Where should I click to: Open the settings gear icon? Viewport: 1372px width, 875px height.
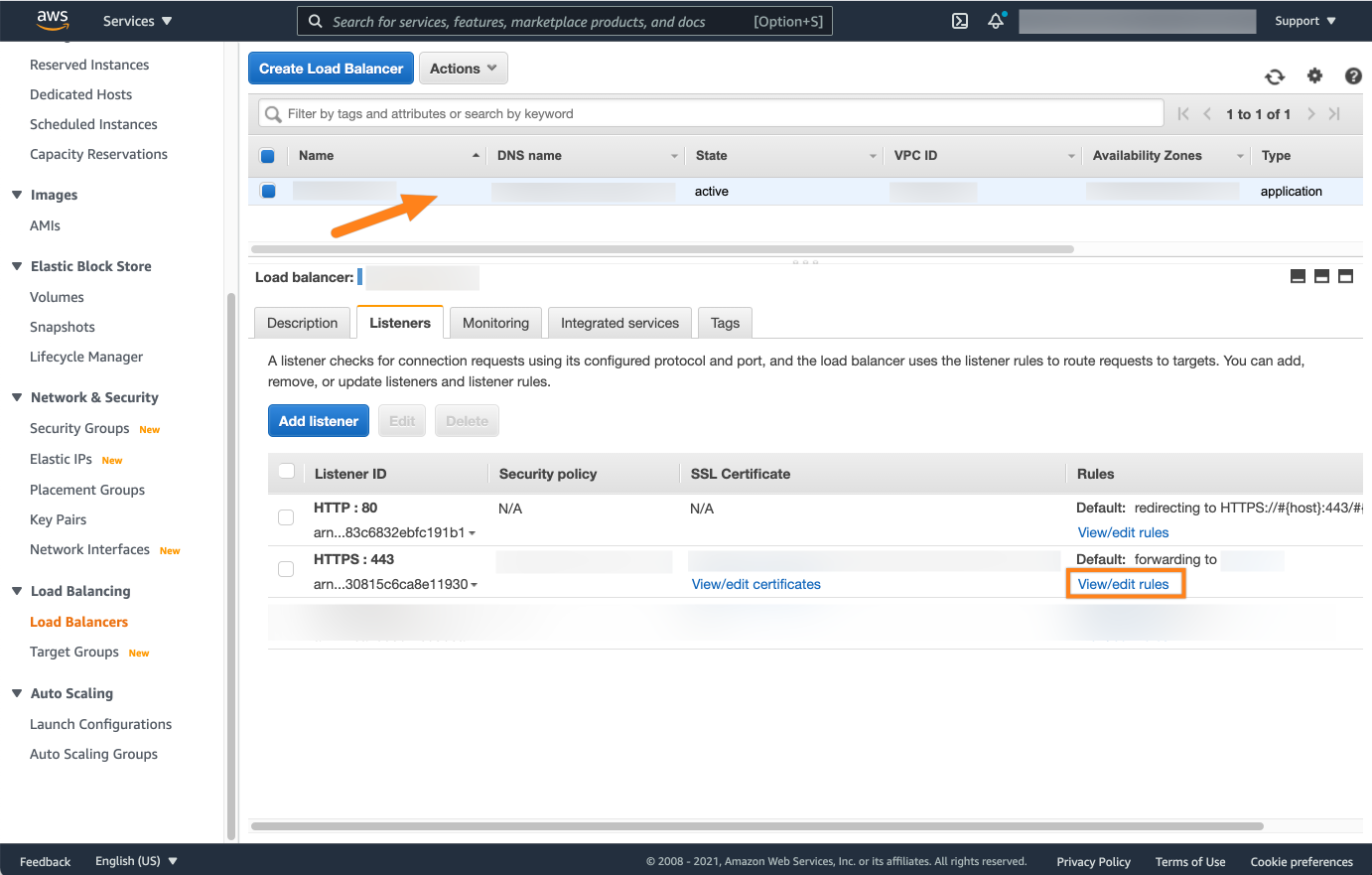pyautogui.click(x=1314, y=75)
